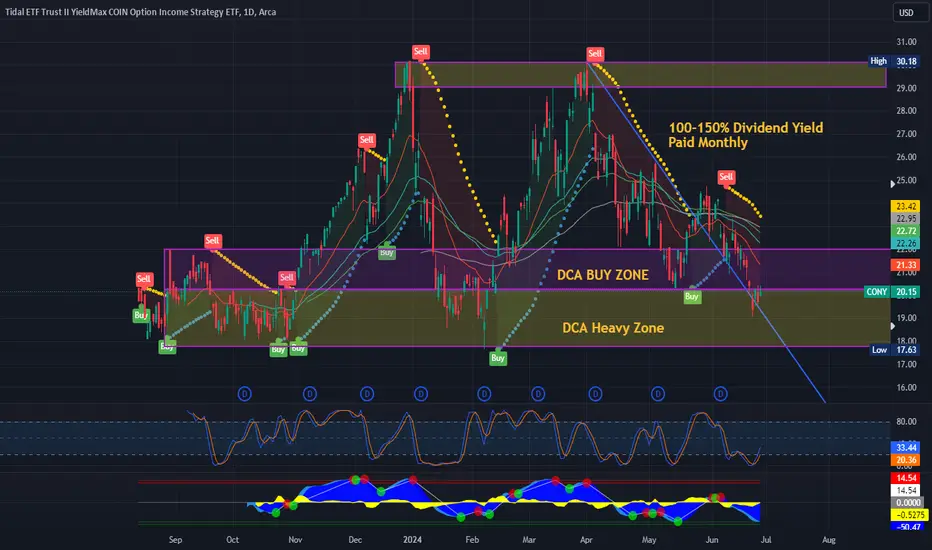Click the blue -50.47 indicator value
Image resolution: width=932 pixels, height=550 pixels.
point(908,527)
